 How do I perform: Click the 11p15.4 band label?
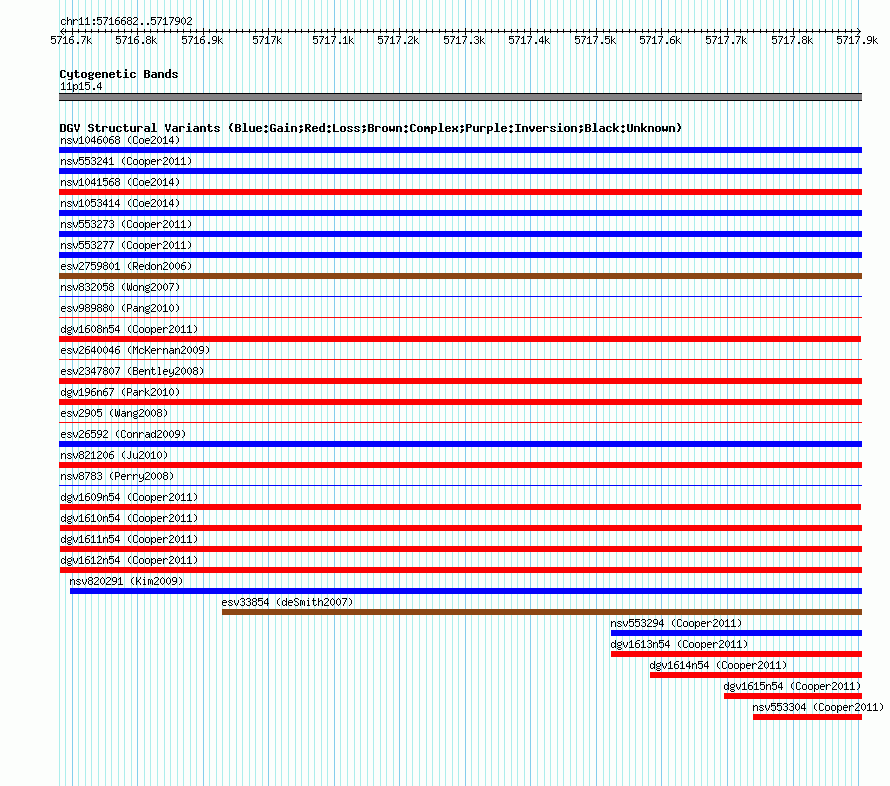[81, 86]
